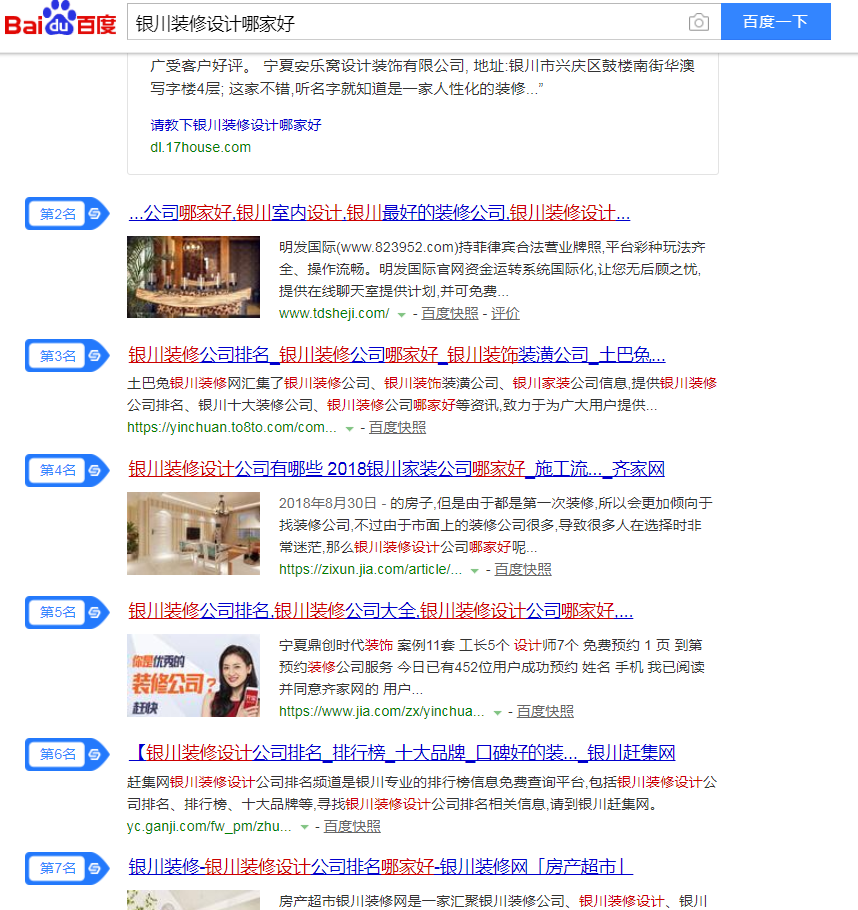Open the www.jia.com/zx/yinchua URL link
Viewport: 858px width, 910px height.
coord(381,712)
